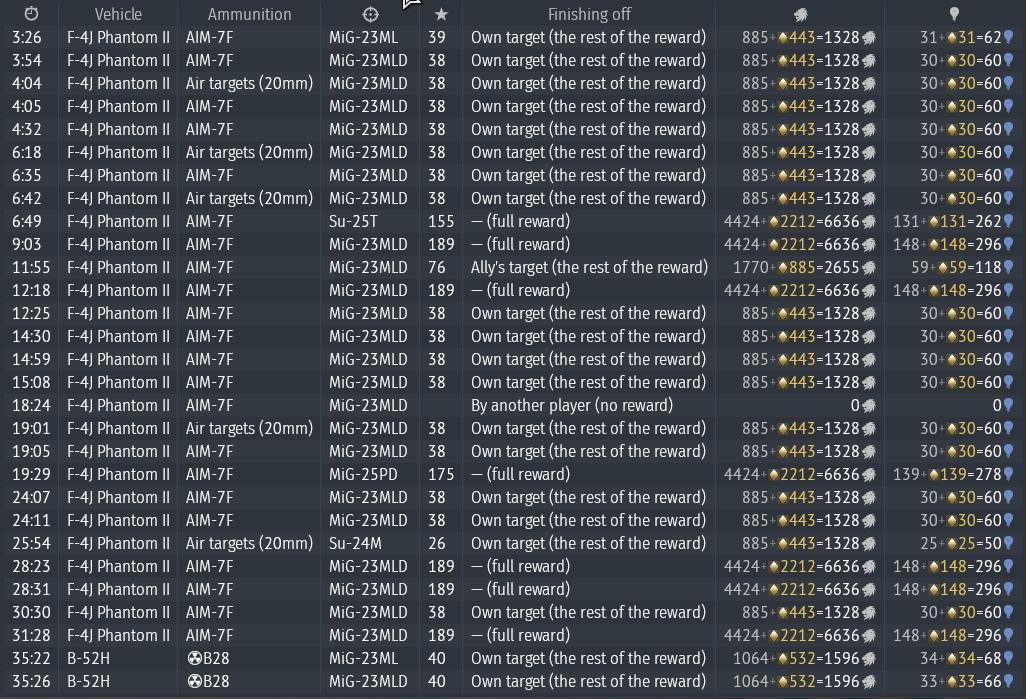
Task: Sort by the Ammunition column header
Action: pyautogui.click(x=249, y=14)
